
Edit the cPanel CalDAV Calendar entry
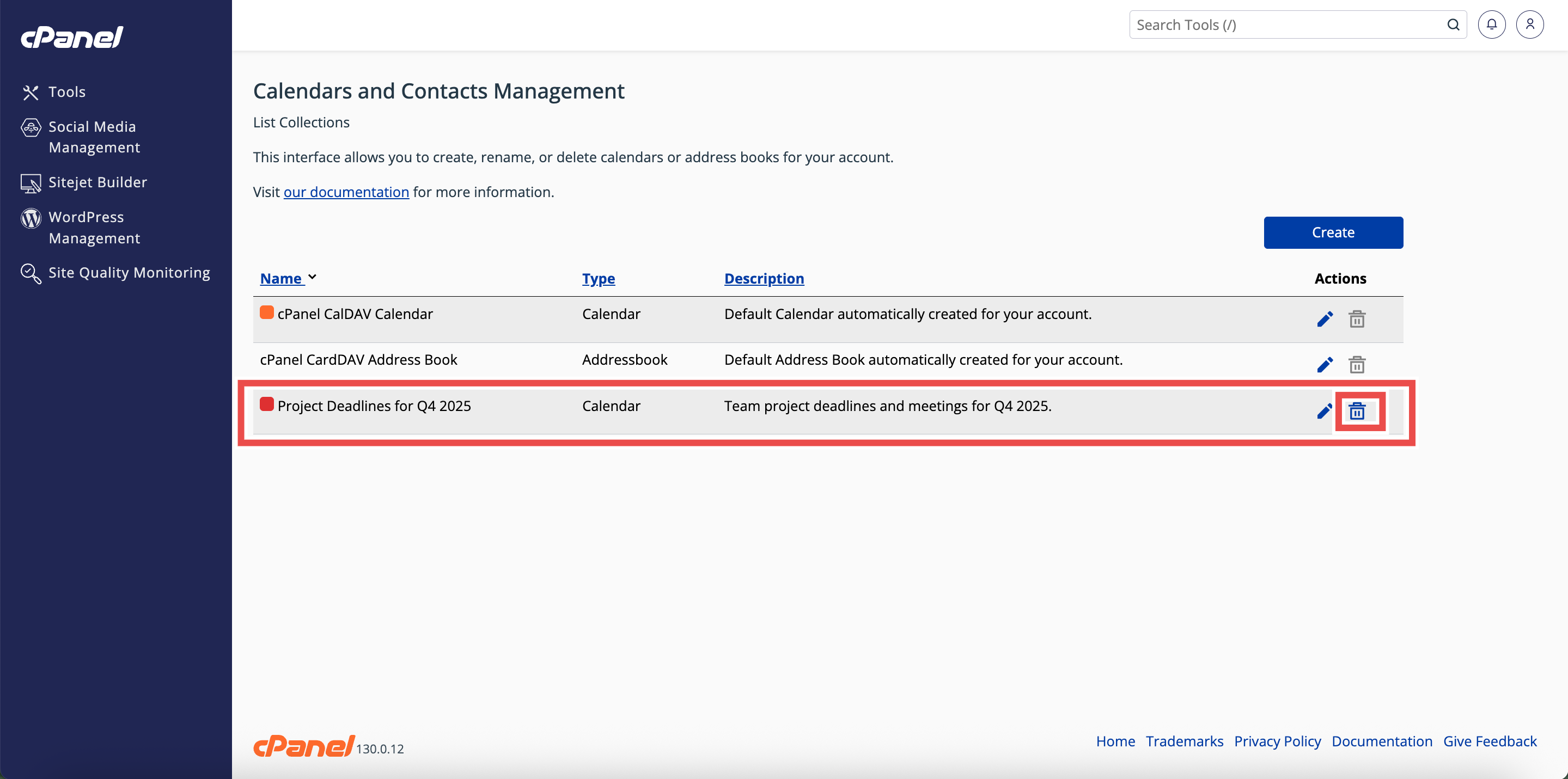1325,319
